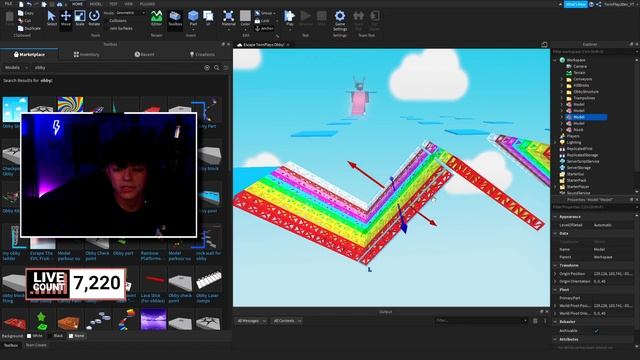This screenshot has width=640, height=360.
Task: Open the Toolbox filter options icon
Action: (226, 68)
